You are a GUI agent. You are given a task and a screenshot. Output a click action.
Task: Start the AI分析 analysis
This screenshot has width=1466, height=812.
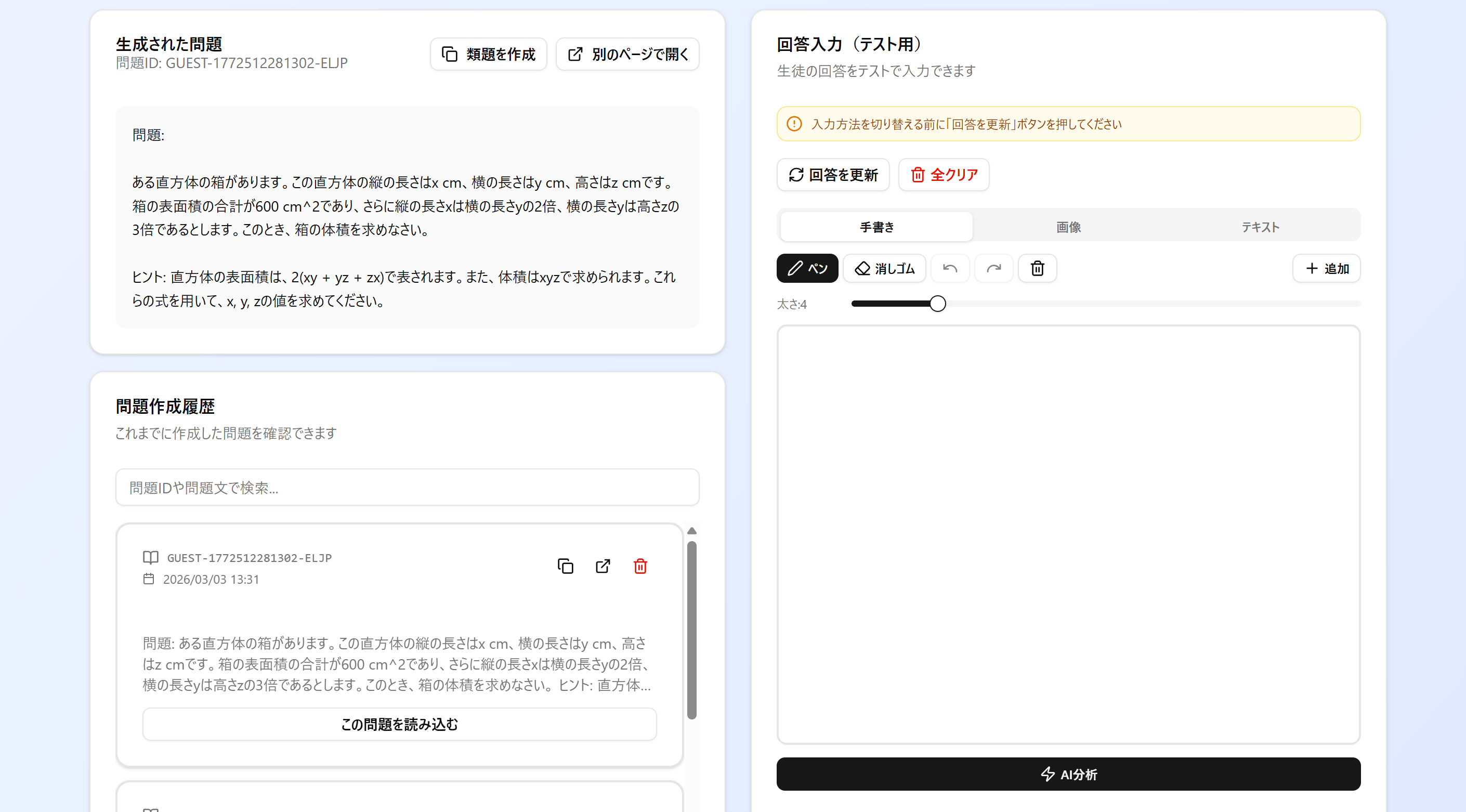coord(1068,774)
